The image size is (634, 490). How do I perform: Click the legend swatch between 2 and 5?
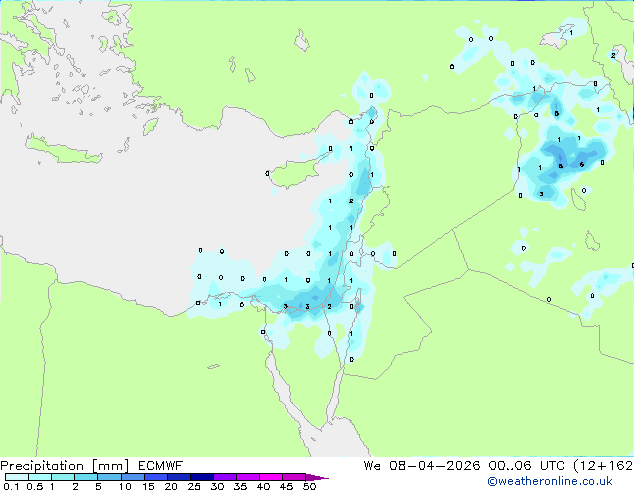(86, 477)
